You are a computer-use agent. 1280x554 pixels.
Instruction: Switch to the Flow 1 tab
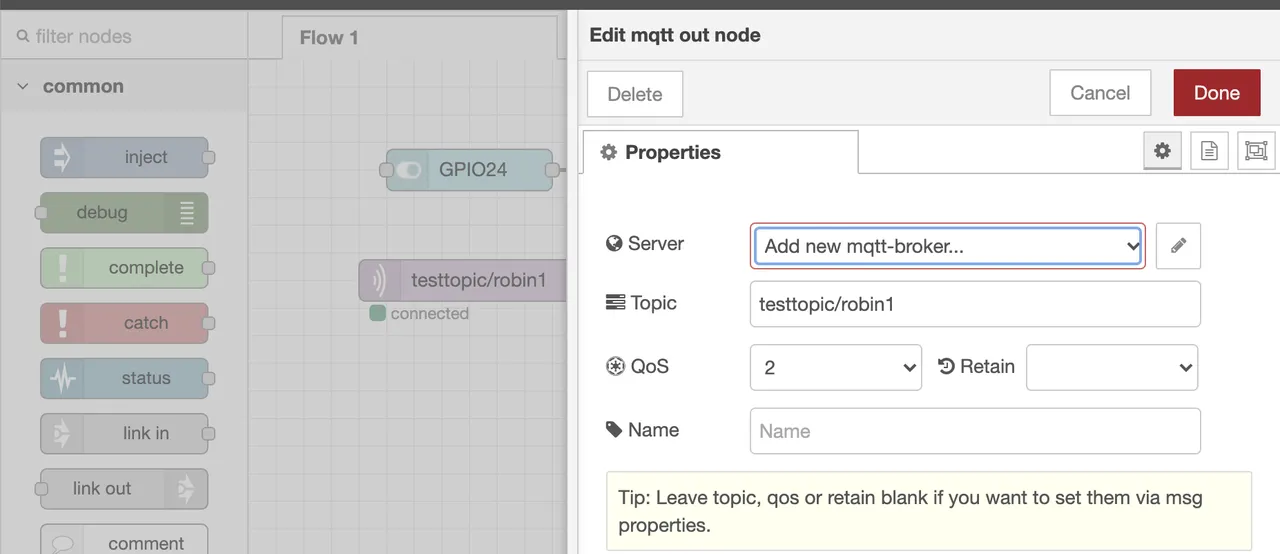click(x=420, y=38)
